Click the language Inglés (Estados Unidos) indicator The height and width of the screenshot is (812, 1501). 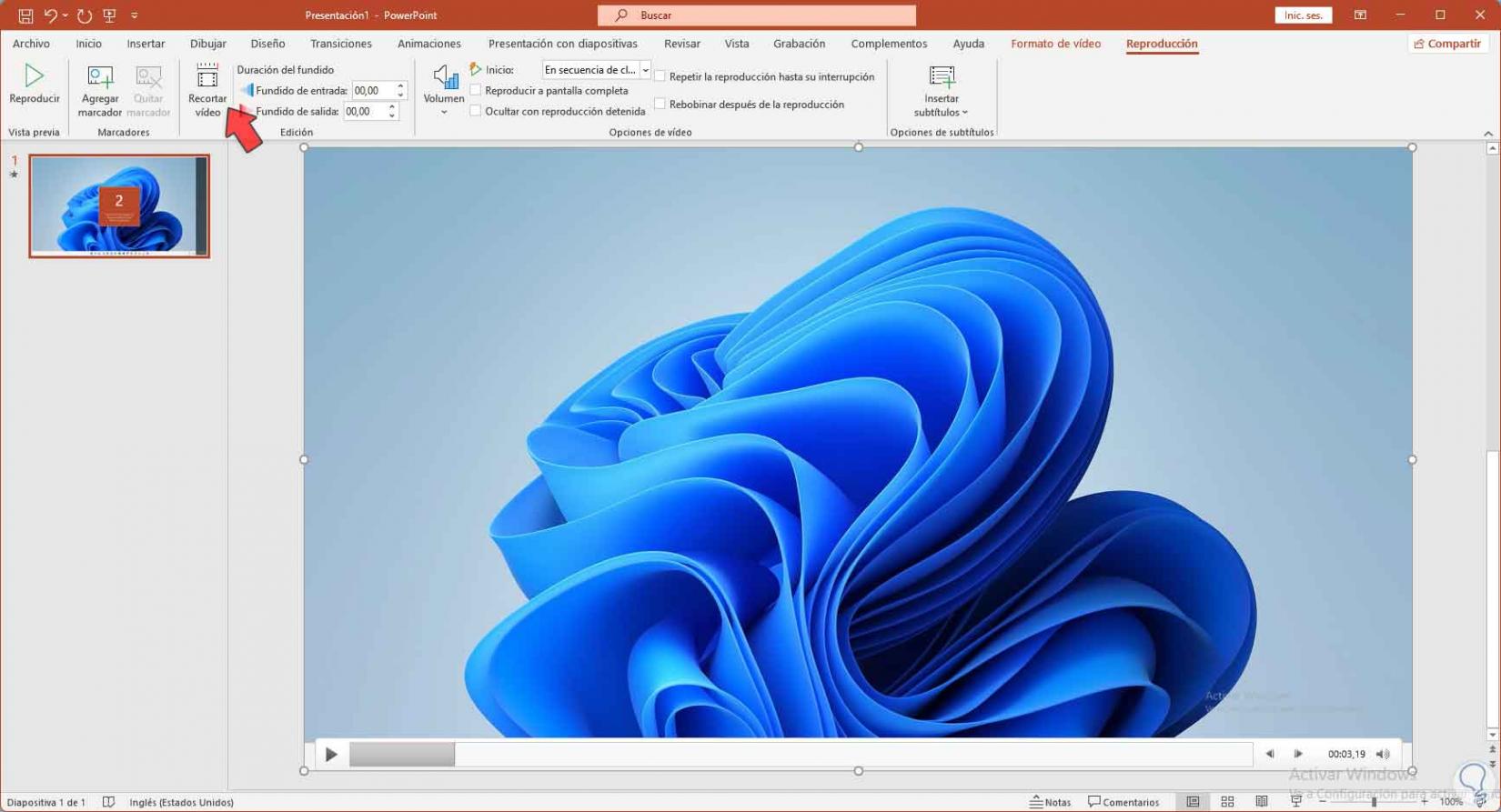[x=182, y=802]
